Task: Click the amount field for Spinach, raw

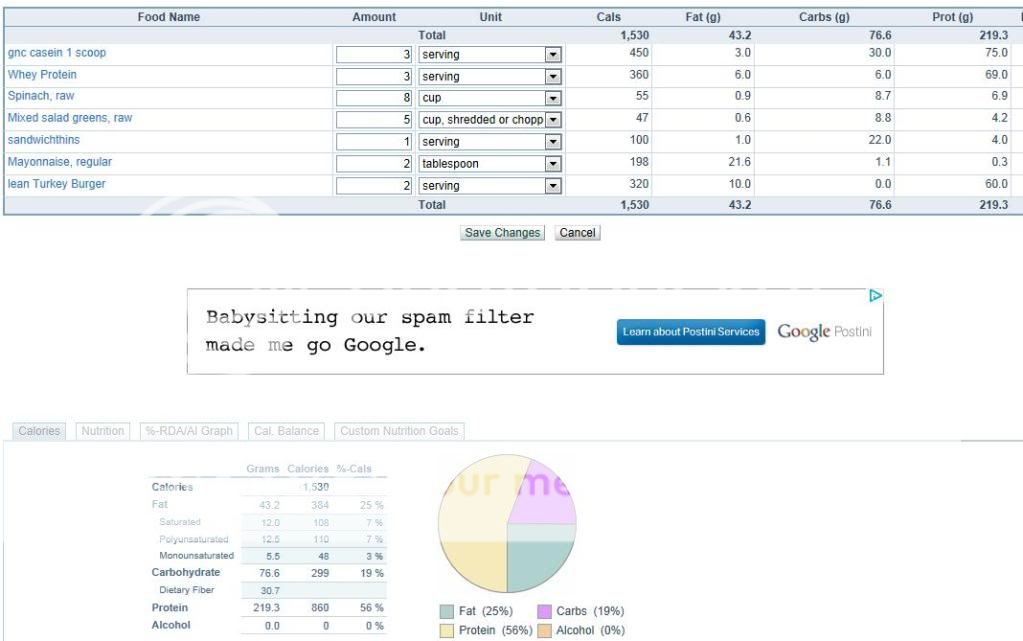Action: 374,98
